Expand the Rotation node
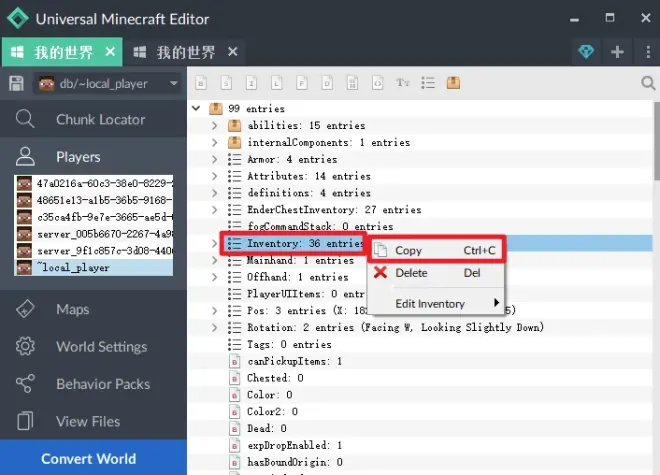Viewport: 660px width, 475px height. point(215,327)
